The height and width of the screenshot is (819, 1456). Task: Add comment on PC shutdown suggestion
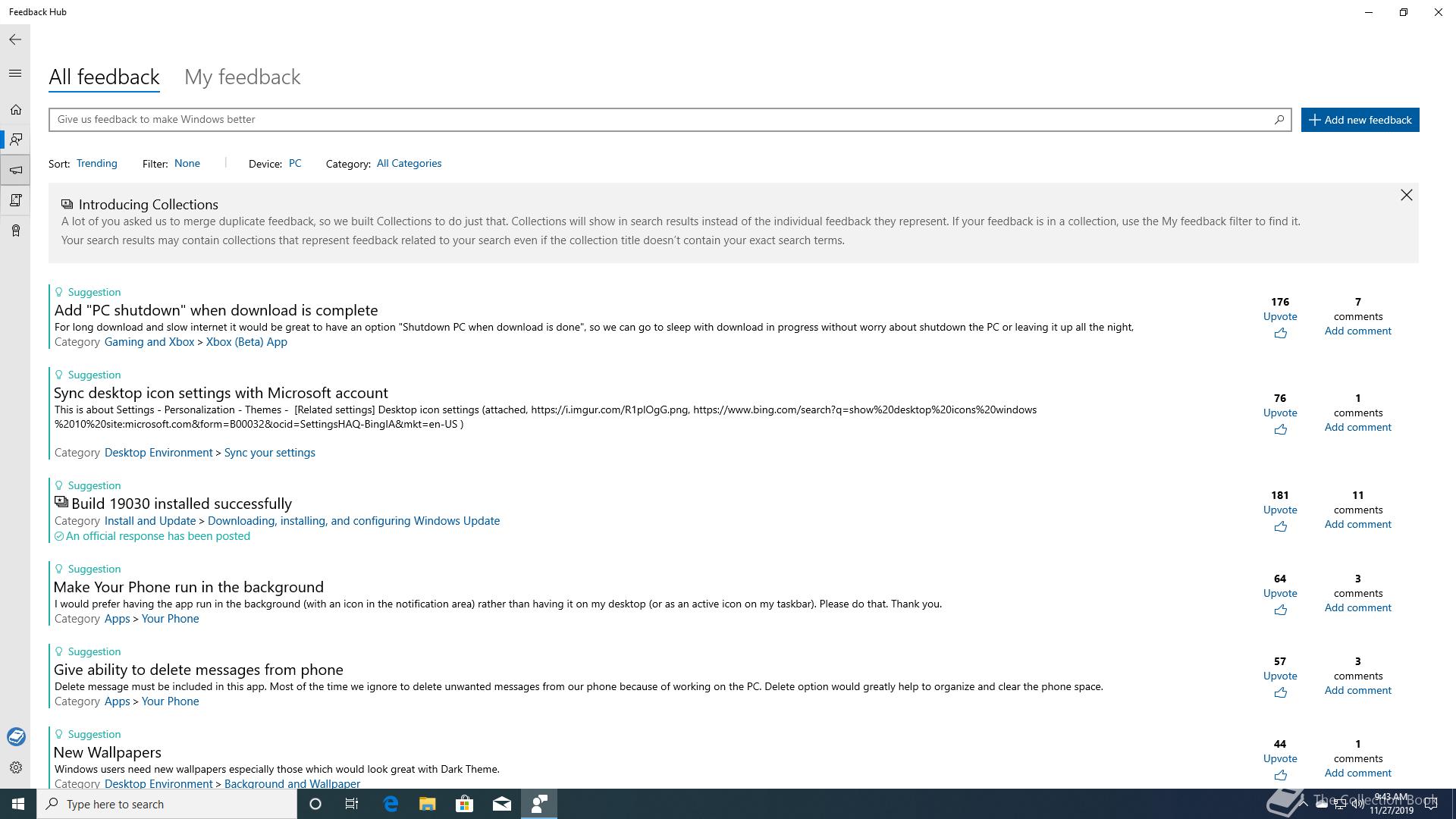1357,331
